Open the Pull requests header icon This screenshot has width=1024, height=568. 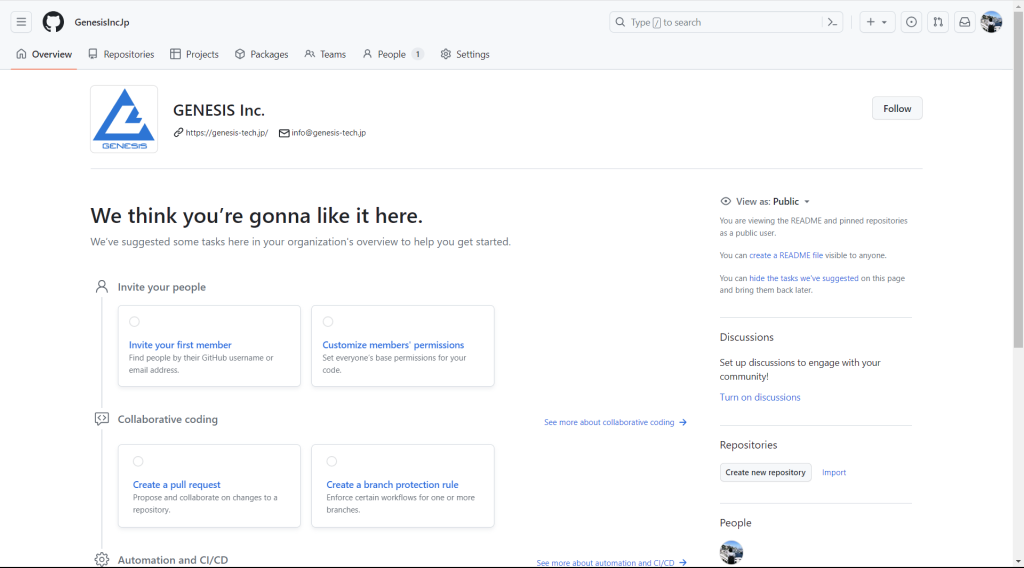(937, 22)
